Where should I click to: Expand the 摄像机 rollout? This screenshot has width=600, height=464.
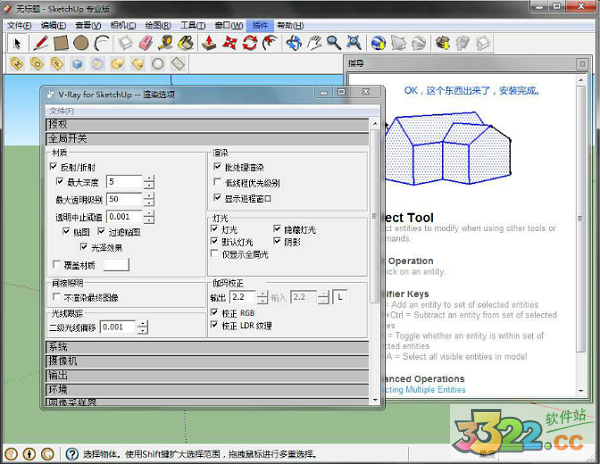point(207,361)
